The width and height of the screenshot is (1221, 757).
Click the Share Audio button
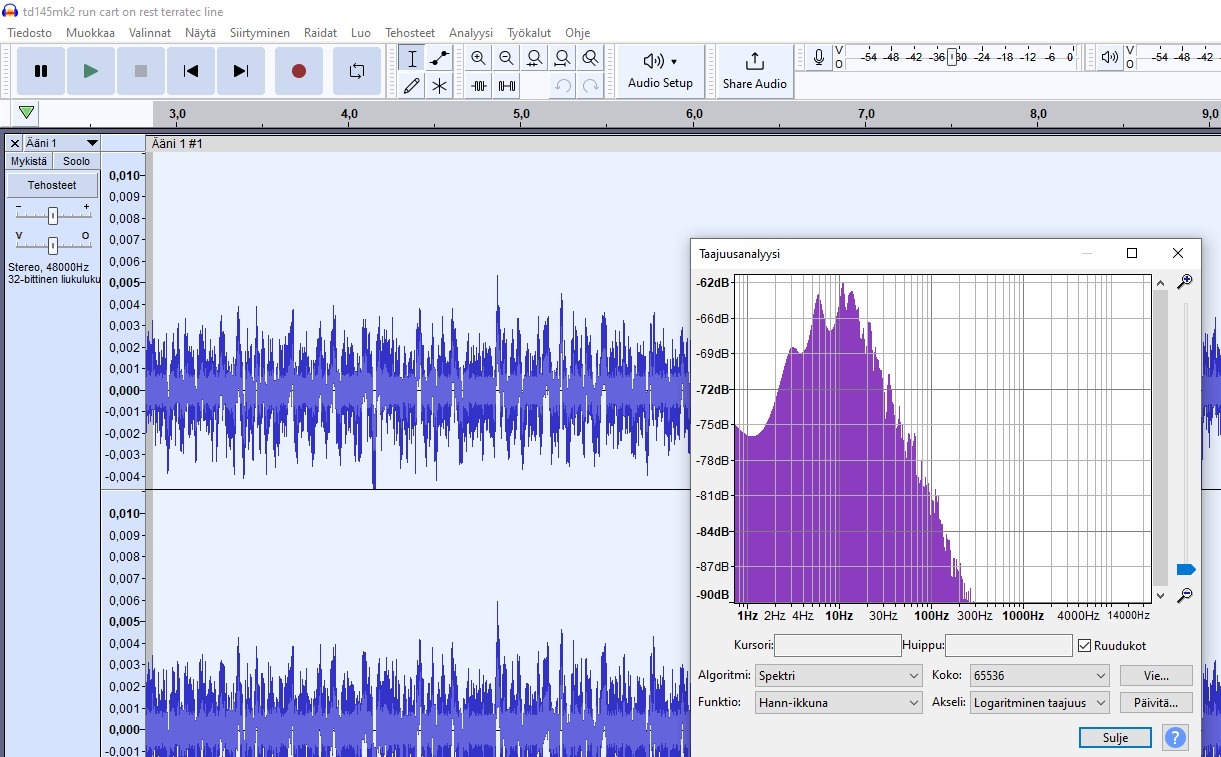755,71
